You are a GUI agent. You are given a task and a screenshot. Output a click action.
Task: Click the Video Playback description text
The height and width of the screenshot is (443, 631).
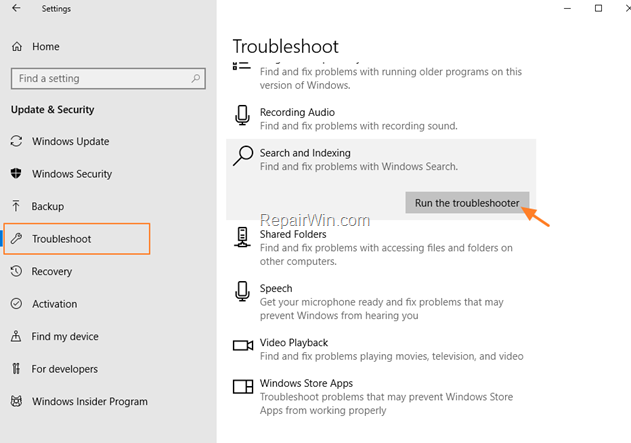click(x=392, y=356)
